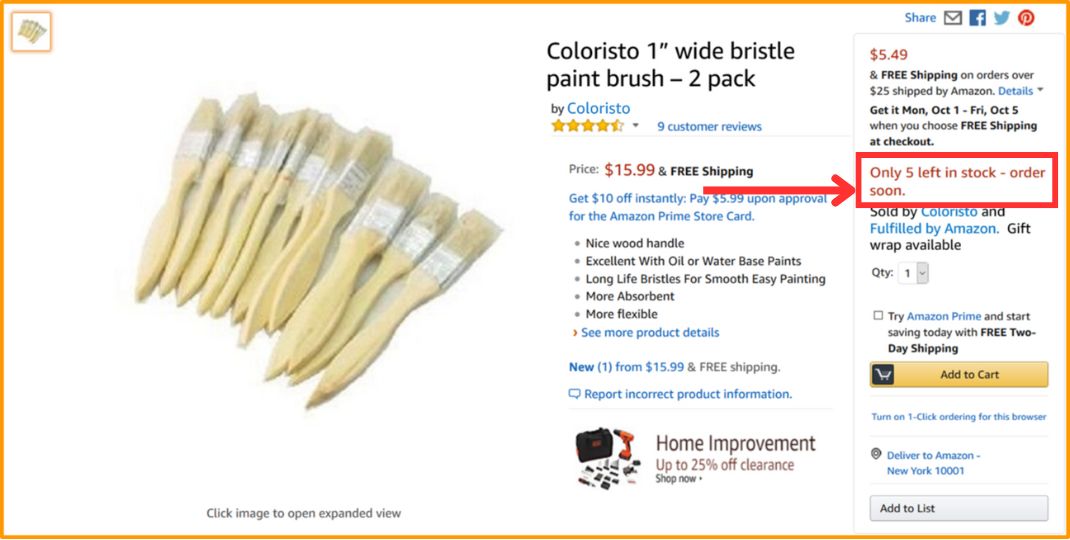Turn on 1-Click ordering for this browser
1070x540 pixels.
pyautogui.click(x=959, y=416)
